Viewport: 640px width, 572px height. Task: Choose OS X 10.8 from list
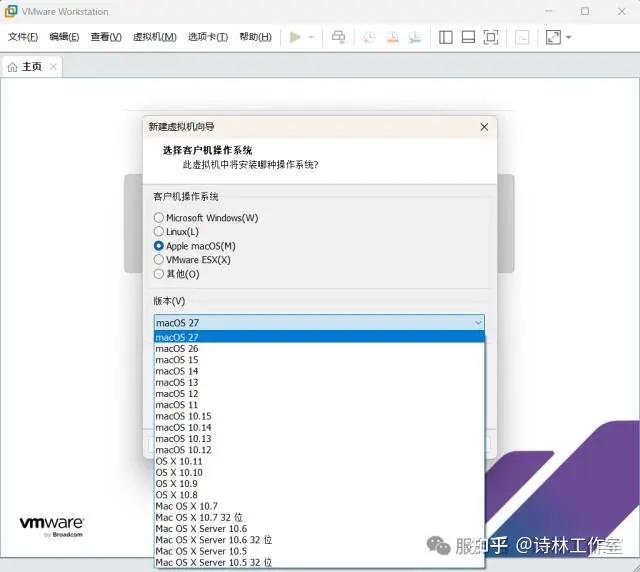tap(319, 495)
